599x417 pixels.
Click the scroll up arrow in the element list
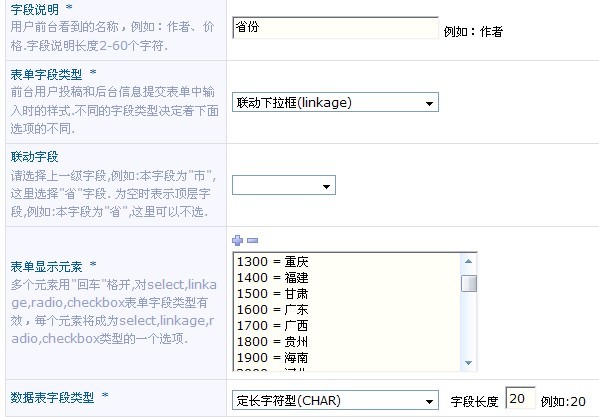pos(468,262)
